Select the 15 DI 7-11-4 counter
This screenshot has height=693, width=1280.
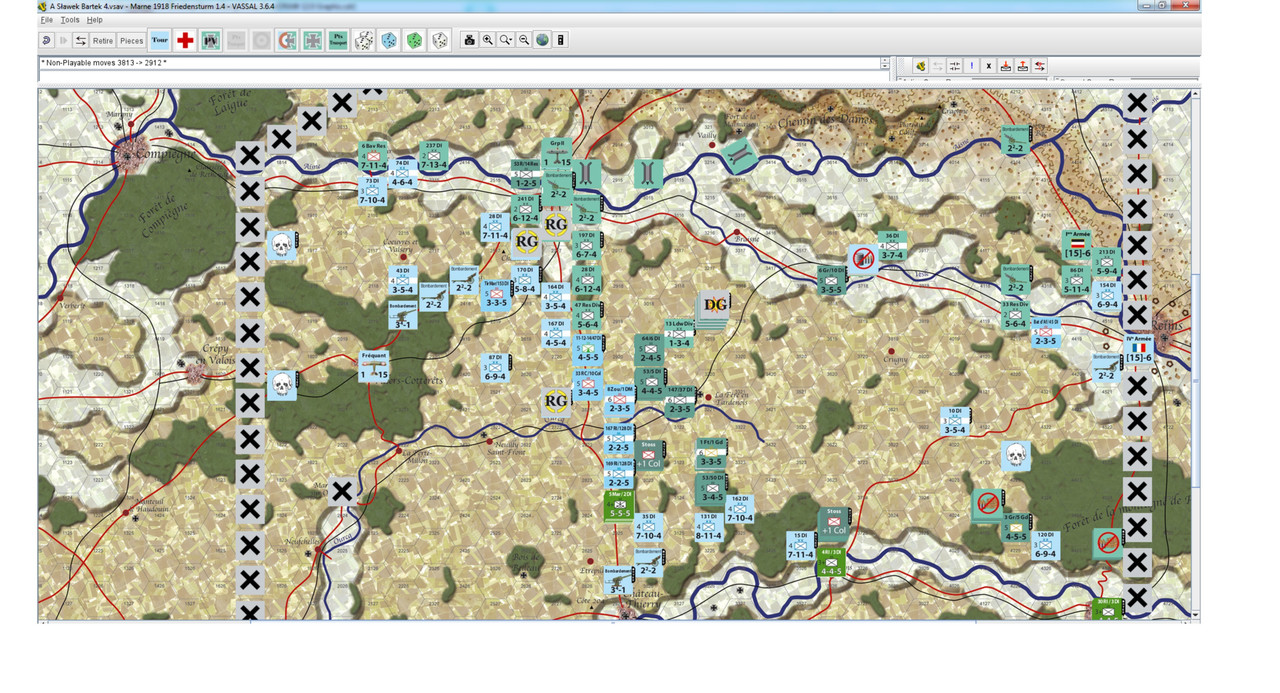point(800,546)
